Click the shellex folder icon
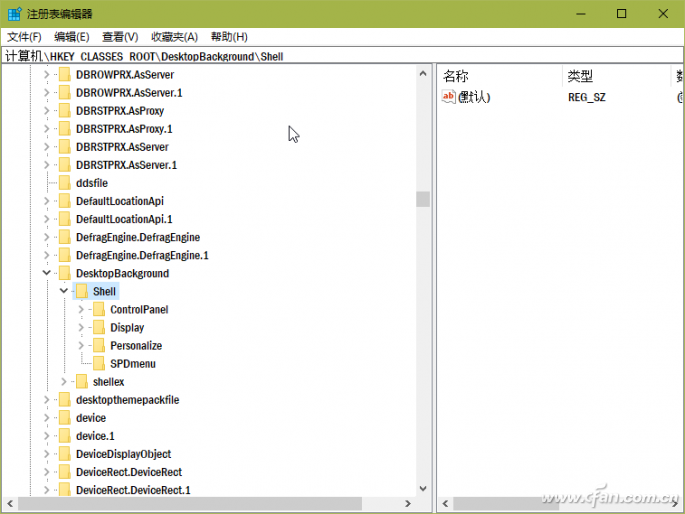The width and height of the screenshot is (685, 514). tap(82, 382)
